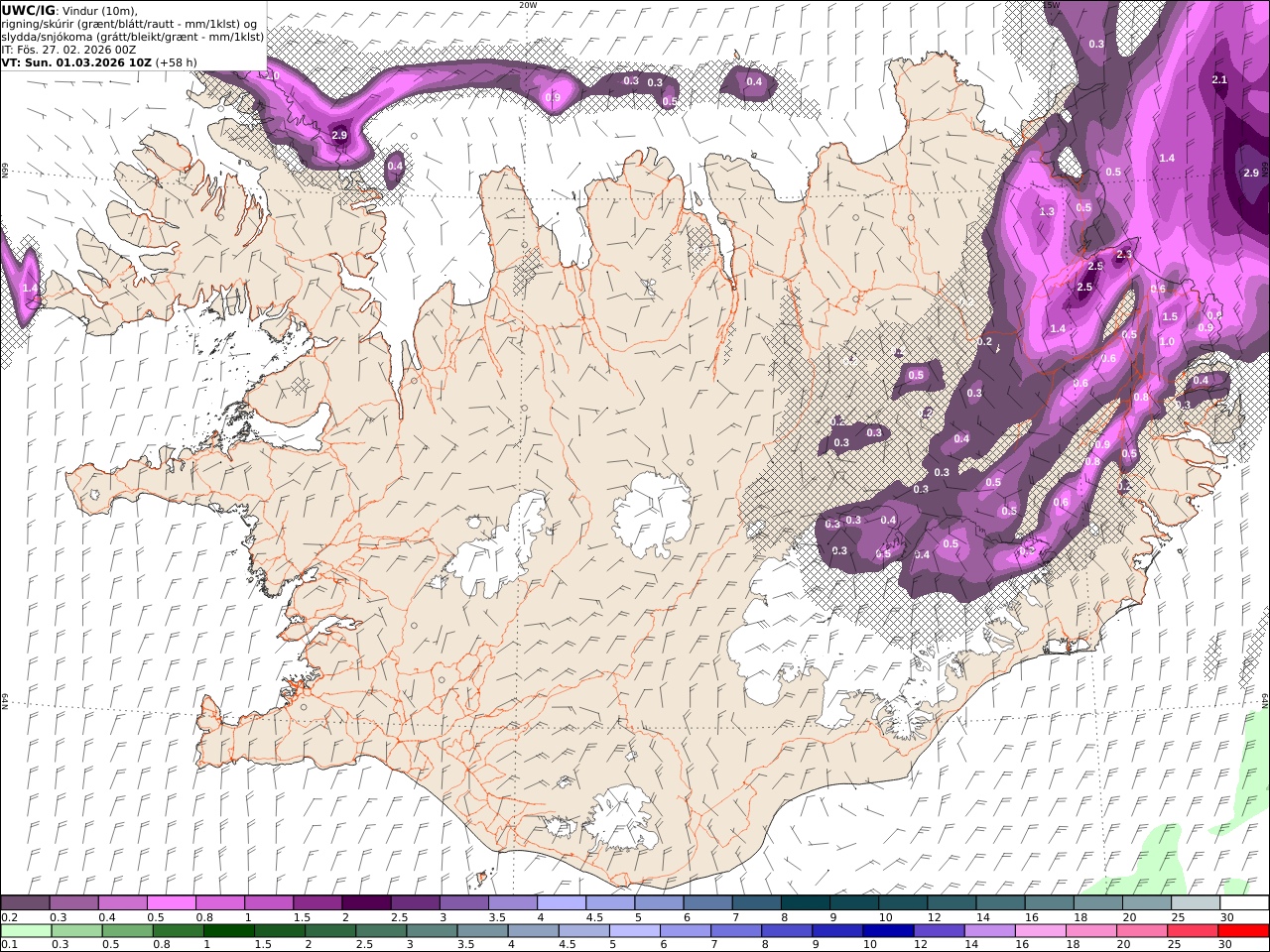Pick the dark blue bottom-row swatch at 10

pyautogui.click(x=888, y=931)
